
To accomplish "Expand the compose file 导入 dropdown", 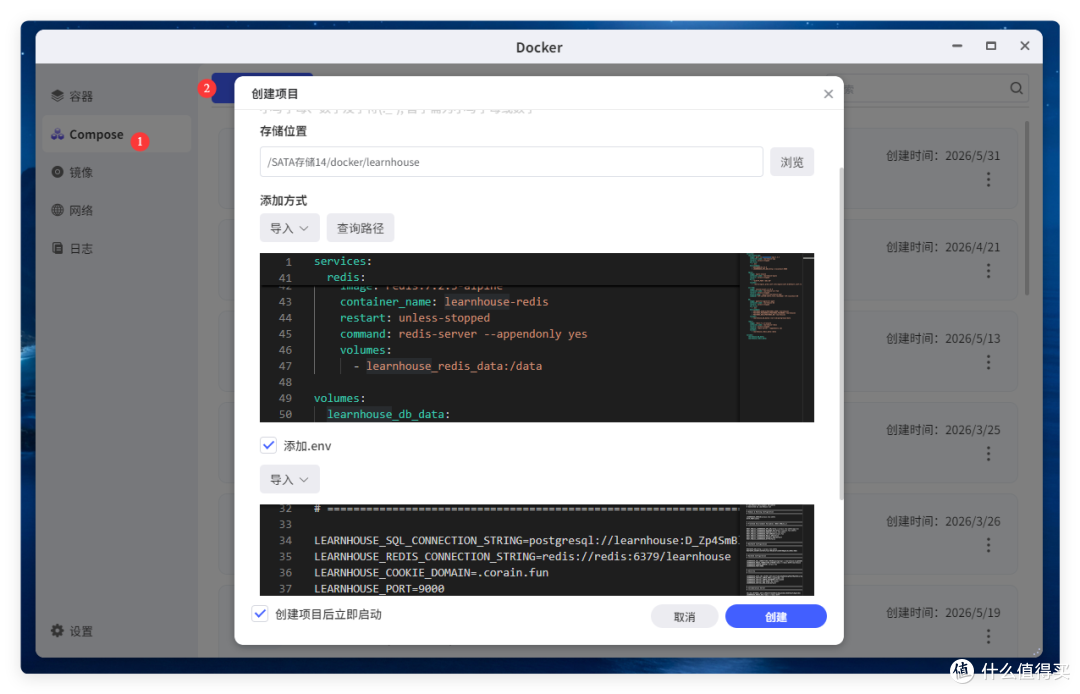I will [289, 228].
